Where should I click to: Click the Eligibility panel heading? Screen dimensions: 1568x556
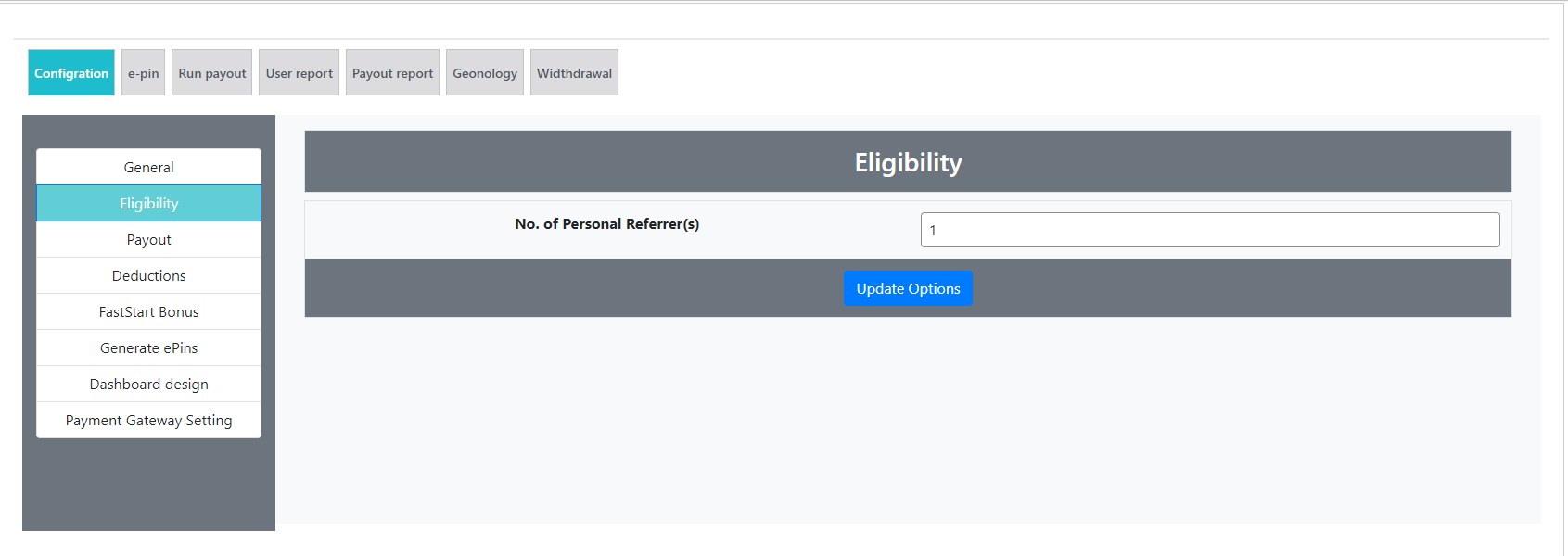[908, 162]
